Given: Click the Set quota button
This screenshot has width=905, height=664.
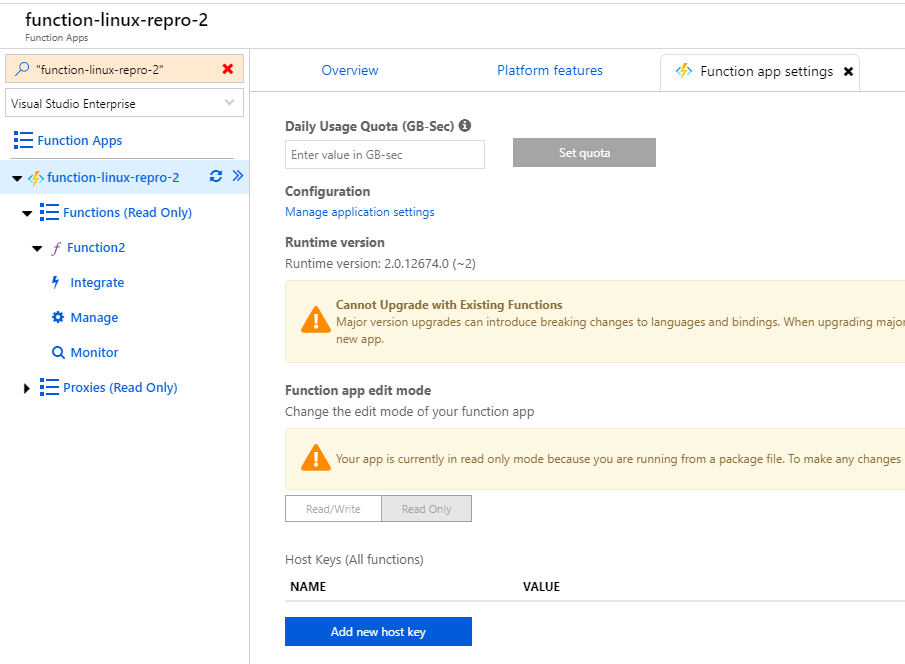Looking at the screenshot, I should click(x=584, y=152).
